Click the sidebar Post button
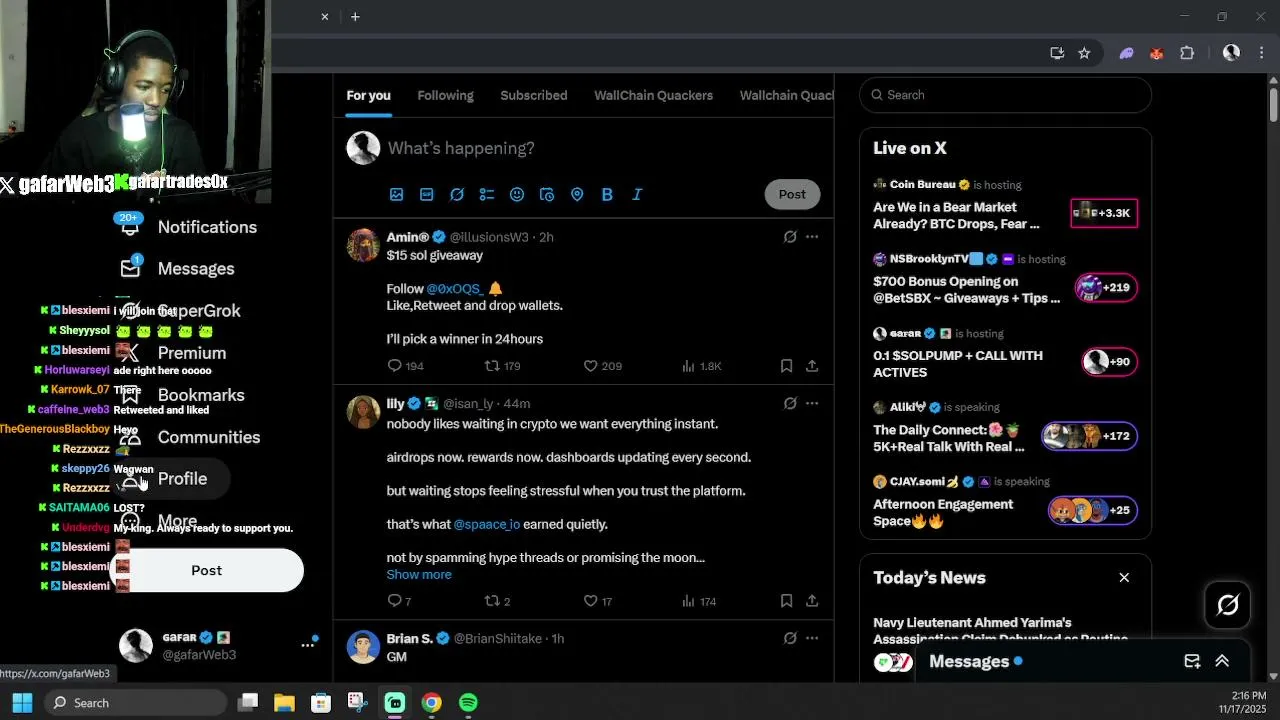The height and width of the screenshot is (720, 1280). [x=207, y=570]
